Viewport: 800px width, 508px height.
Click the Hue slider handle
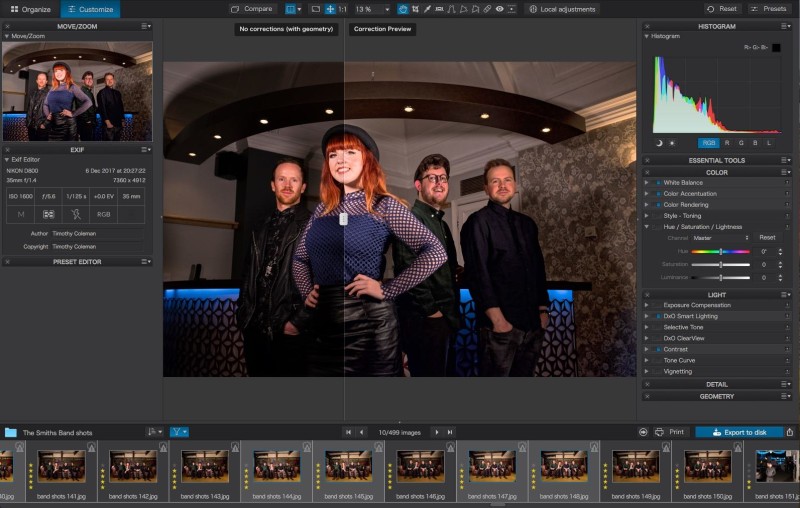point(721,251)
